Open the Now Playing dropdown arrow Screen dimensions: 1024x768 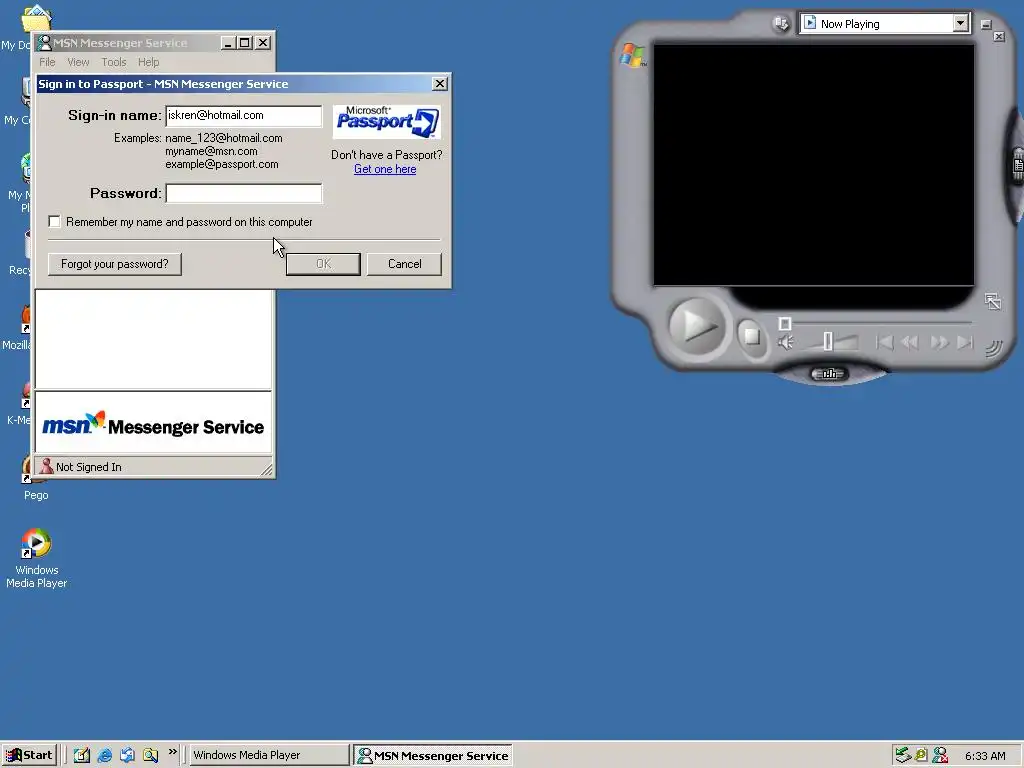[x=960, y=24]
